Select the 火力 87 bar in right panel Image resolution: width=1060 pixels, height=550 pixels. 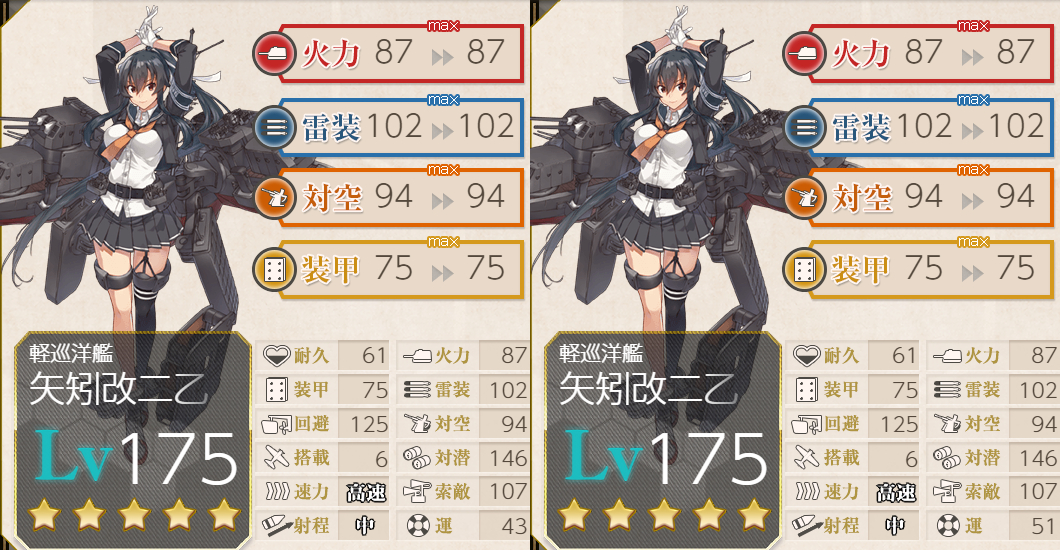click(931, 53)
